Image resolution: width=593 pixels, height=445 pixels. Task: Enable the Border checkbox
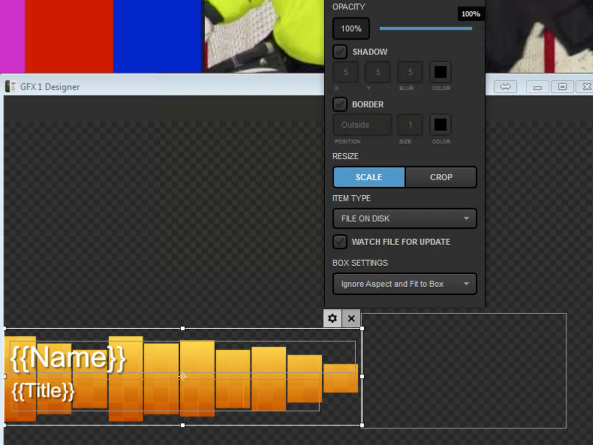click(x=340, y=104)
